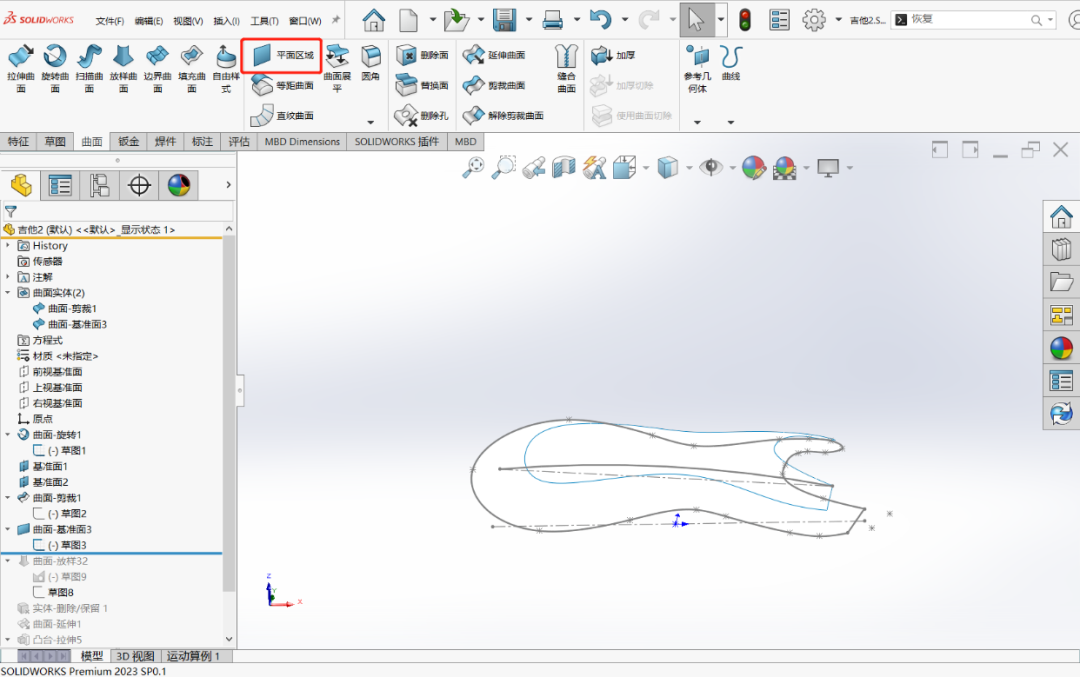The image size is (1080, 677).
Task: Open the Design Library in task pane
Action: (x=1061, y=249)
